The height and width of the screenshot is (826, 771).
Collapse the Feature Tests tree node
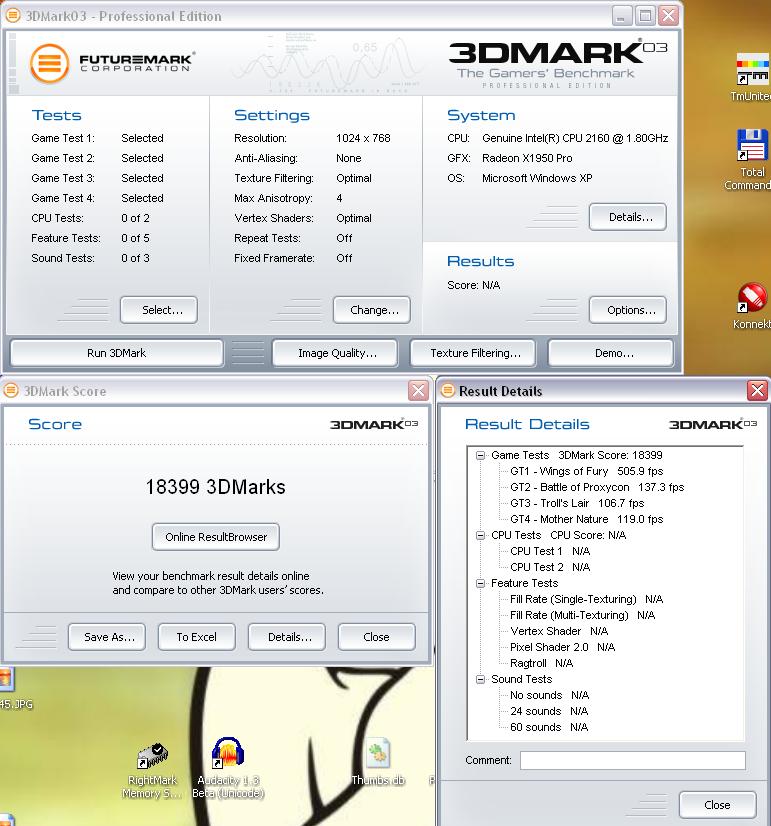480,583
